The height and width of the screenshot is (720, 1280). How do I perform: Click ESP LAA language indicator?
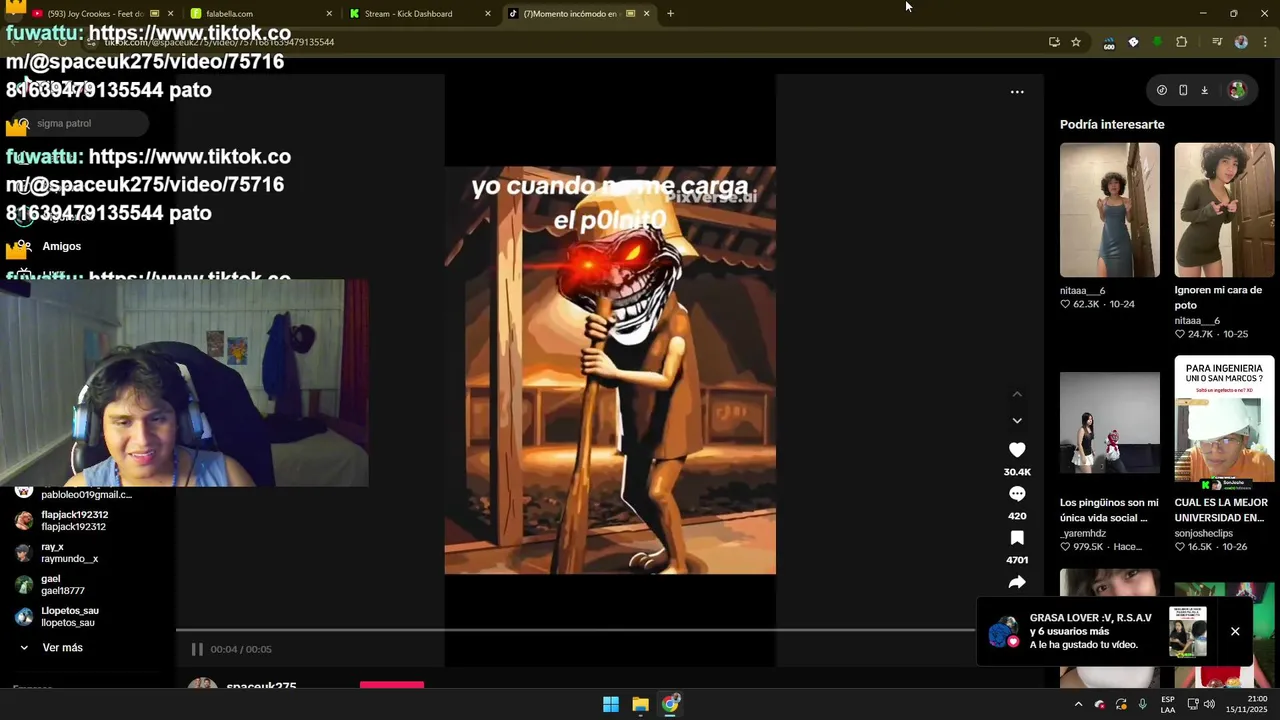click(1168, 704)
